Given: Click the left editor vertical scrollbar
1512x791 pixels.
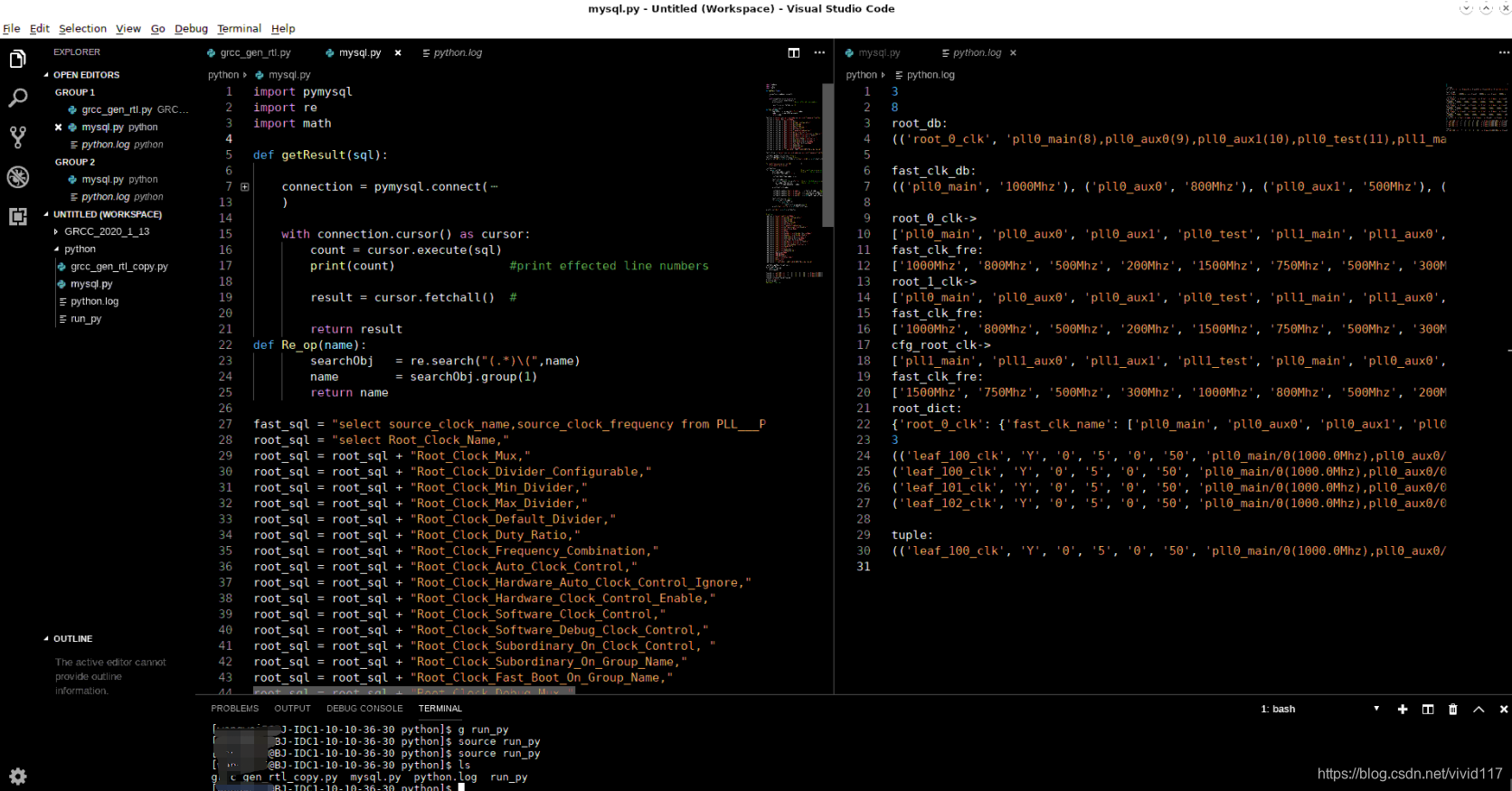Looking at the screenshot, I should [827, 154].
